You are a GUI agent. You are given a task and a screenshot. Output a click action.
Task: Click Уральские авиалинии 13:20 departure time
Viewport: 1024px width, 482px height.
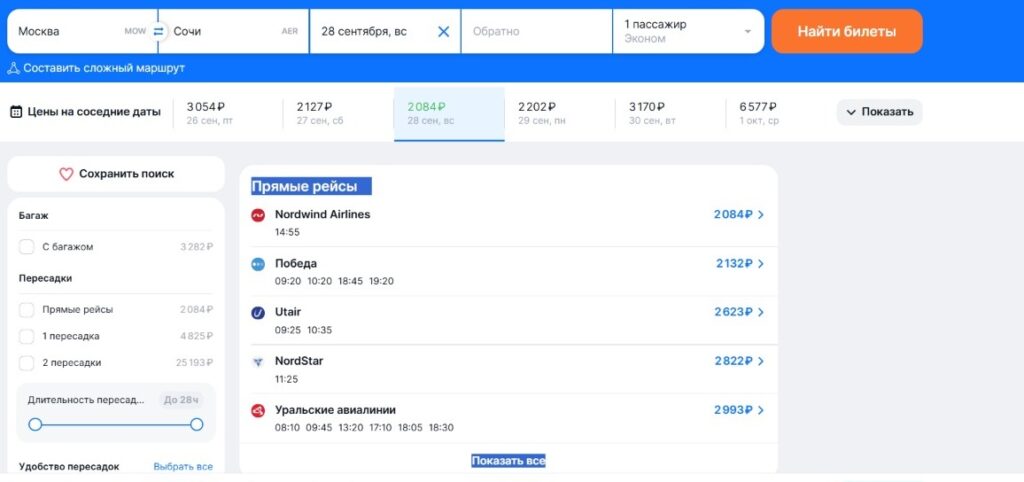350,428
